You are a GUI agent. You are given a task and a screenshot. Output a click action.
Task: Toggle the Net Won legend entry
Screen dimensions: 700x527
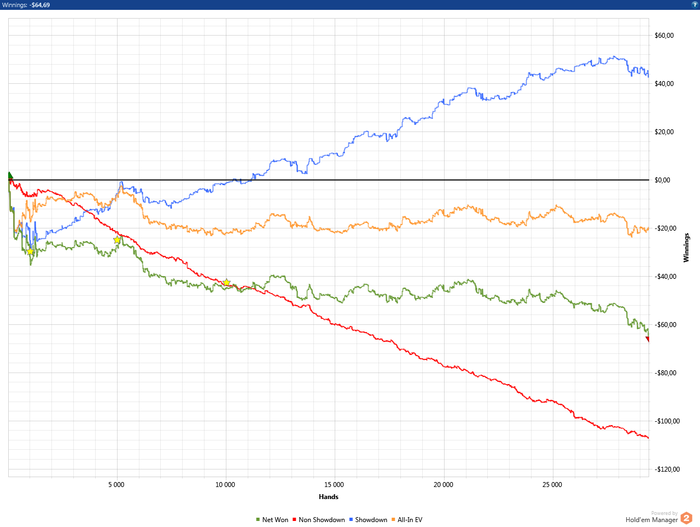[x=272, y=520]
